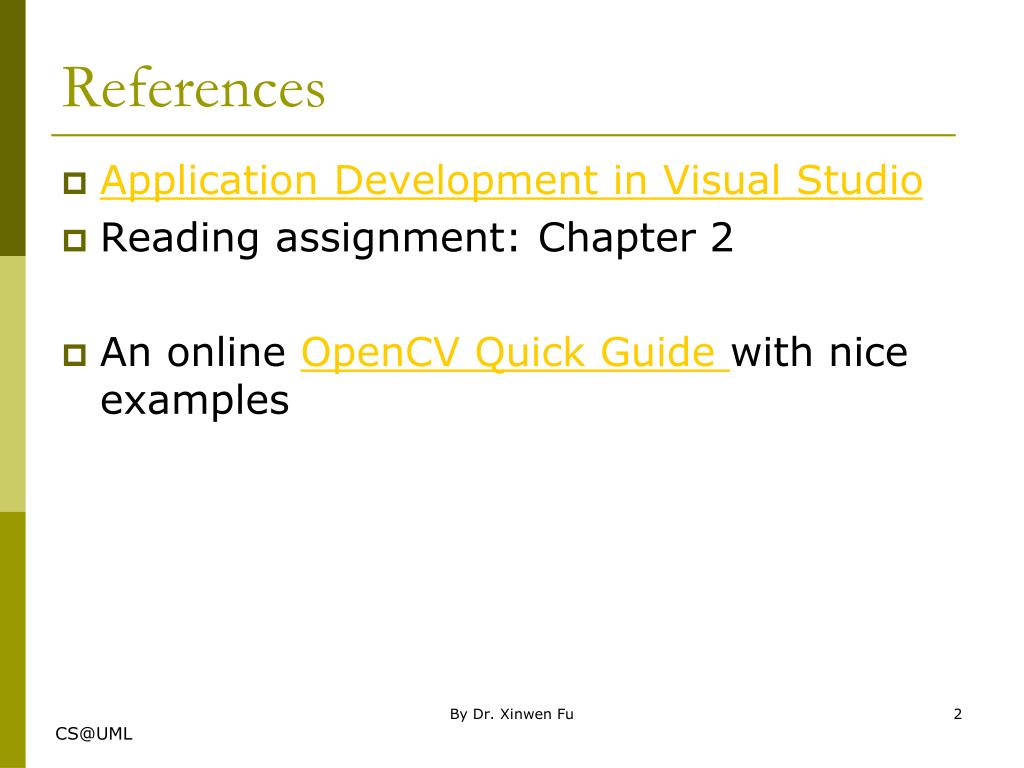Click the CS@UML footer text
The width and height of the screenshot is (1024, 768).
point(93,734)
